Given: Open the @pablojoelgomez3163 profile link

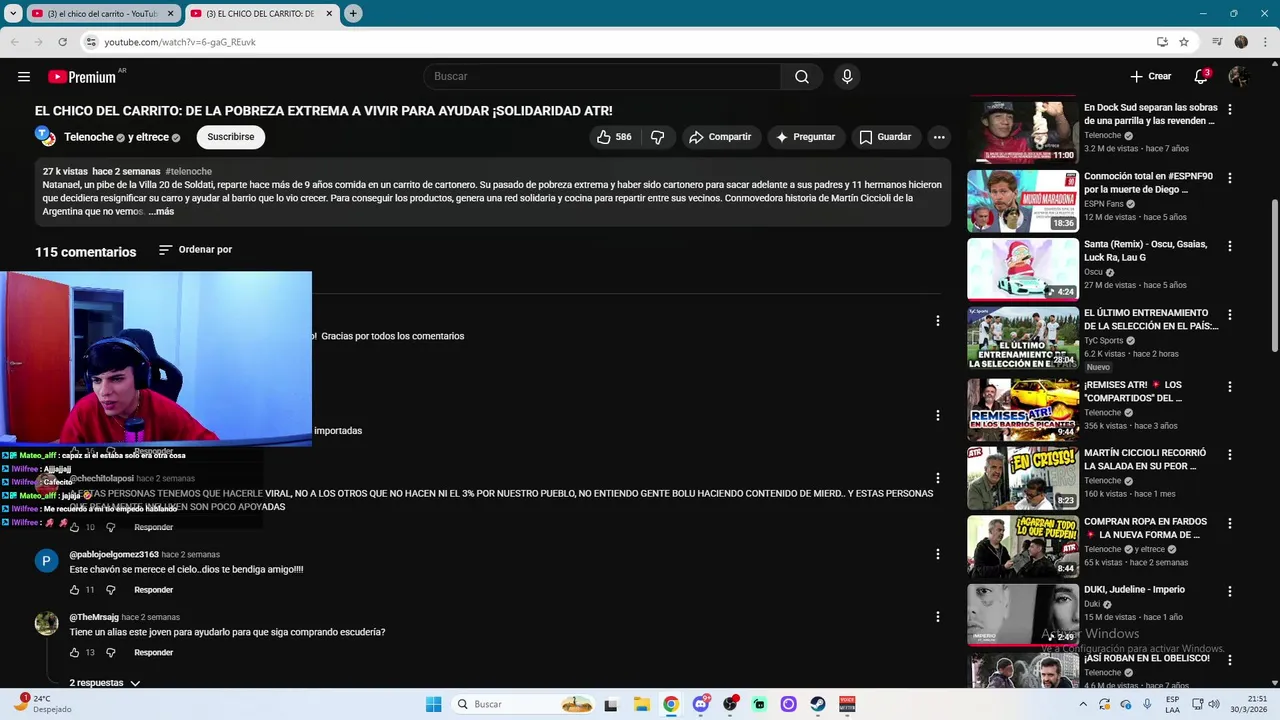Looking at the screenshot, I should 114,554.
